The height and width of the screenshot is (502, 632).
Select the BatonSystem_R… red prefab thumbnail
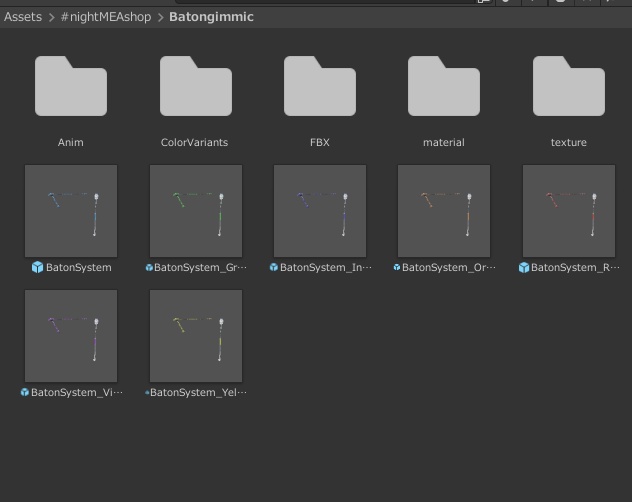click(x=569, y=211)
